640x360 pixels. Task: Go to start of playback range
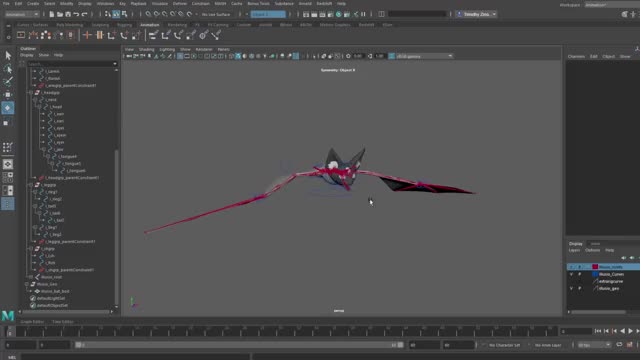click(x=598, y=331)
